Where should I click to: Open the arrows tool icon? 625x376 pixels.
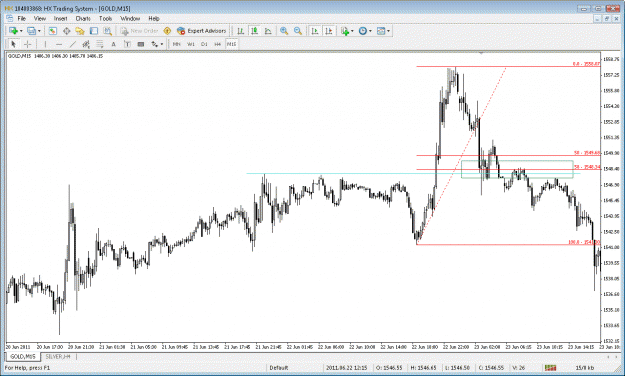pos(155,44)
